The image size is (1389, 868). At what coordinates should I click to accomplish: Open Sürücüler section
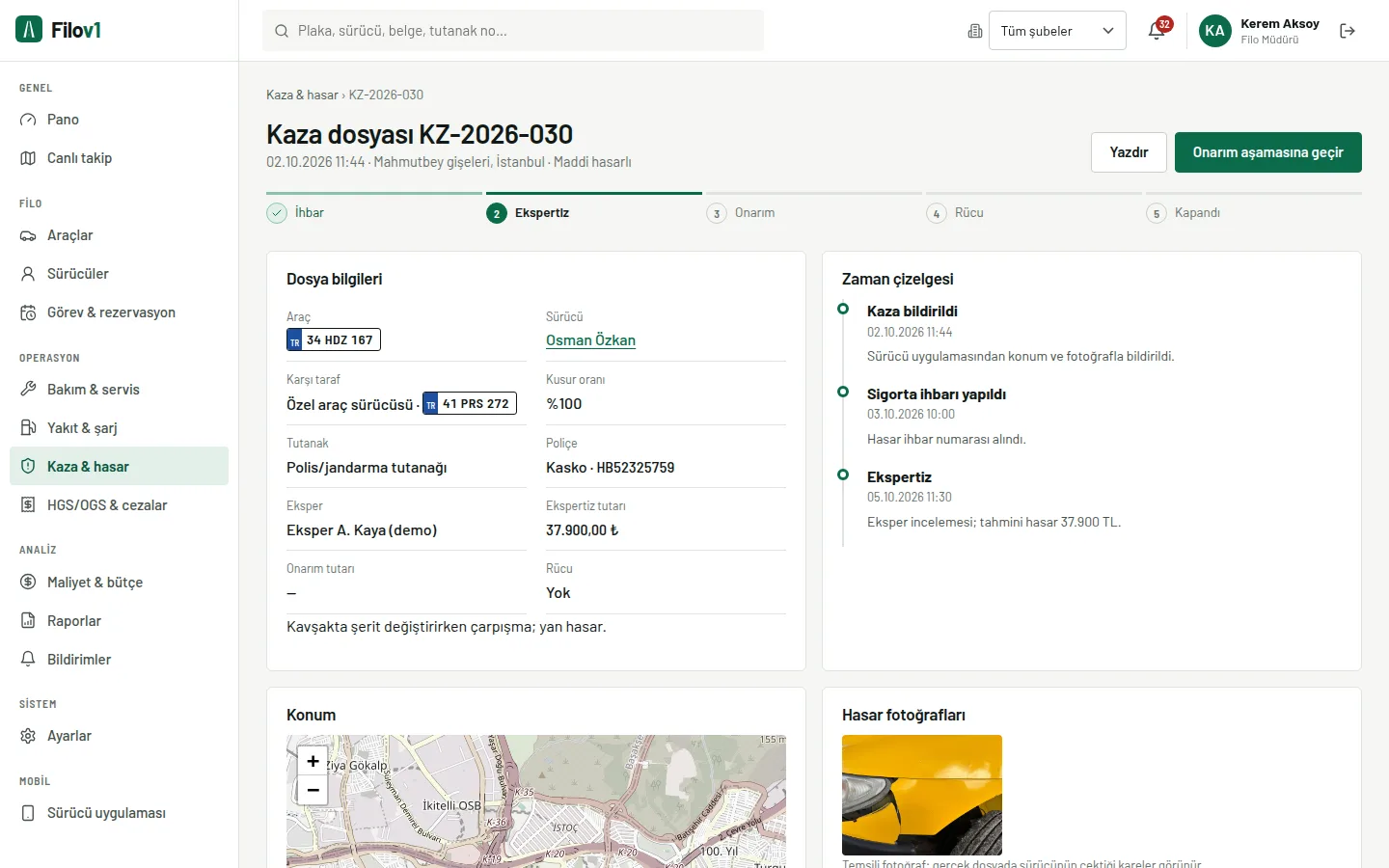click(119, 274)
